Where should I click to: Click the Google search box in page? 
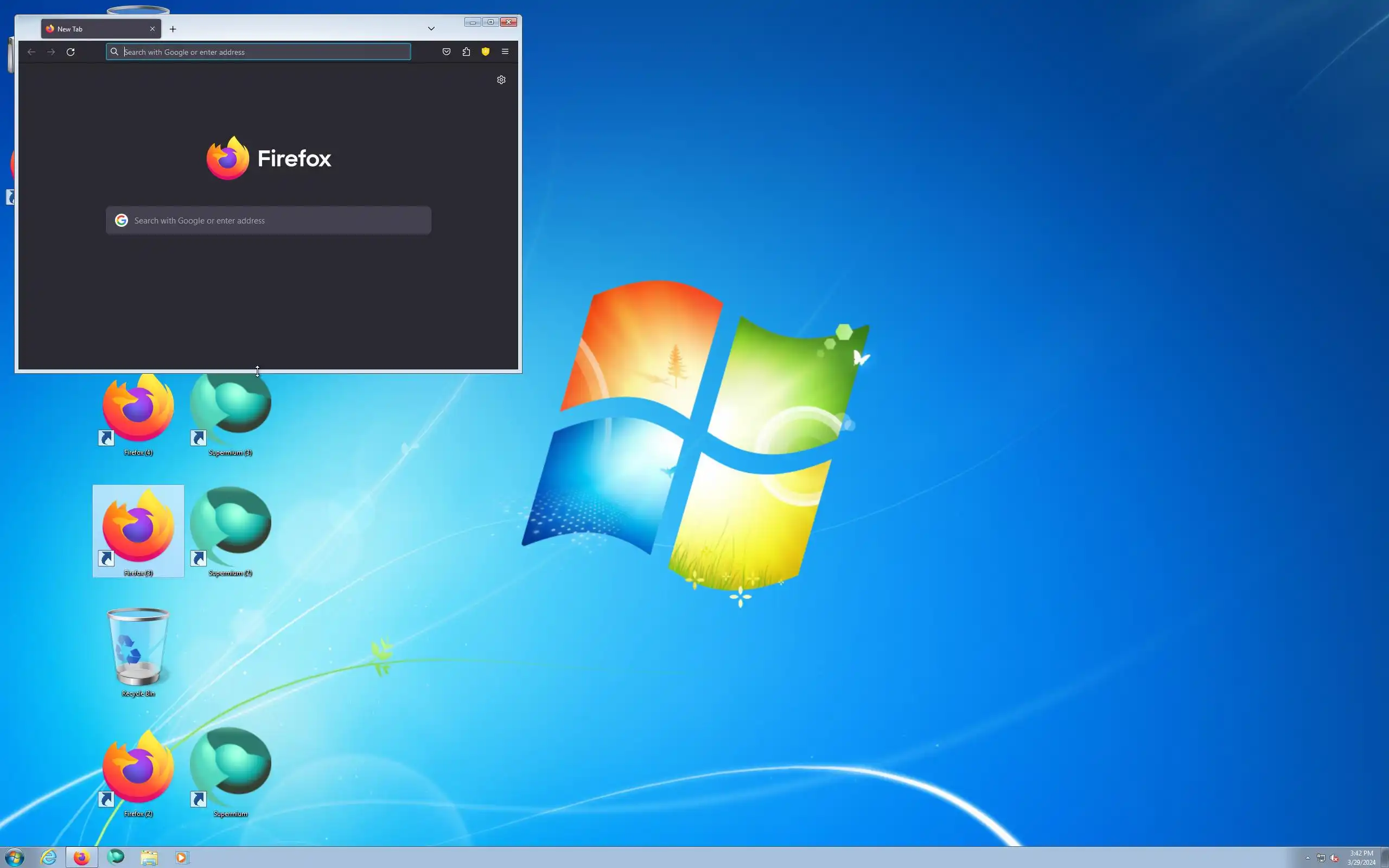[x=276, y=220]
